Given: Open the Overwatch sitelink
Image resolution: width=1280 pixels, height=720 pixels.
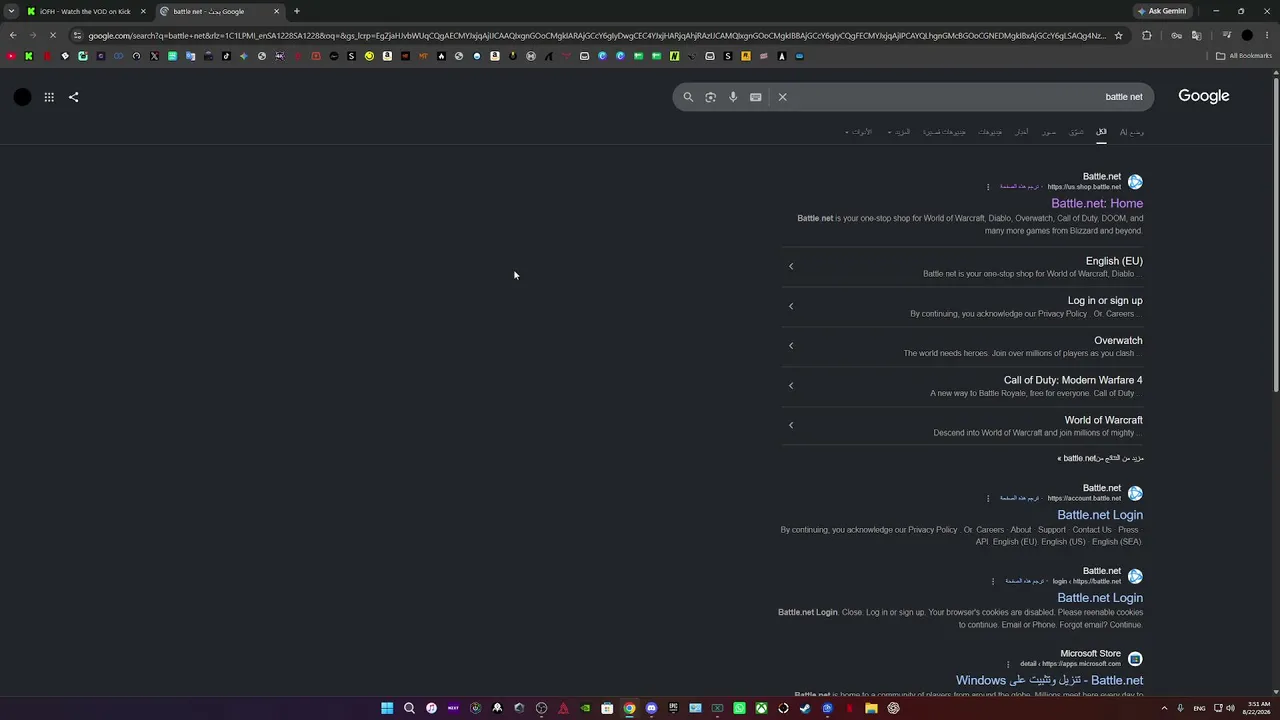Looking at the screenshot, I should pos(1118,340).
